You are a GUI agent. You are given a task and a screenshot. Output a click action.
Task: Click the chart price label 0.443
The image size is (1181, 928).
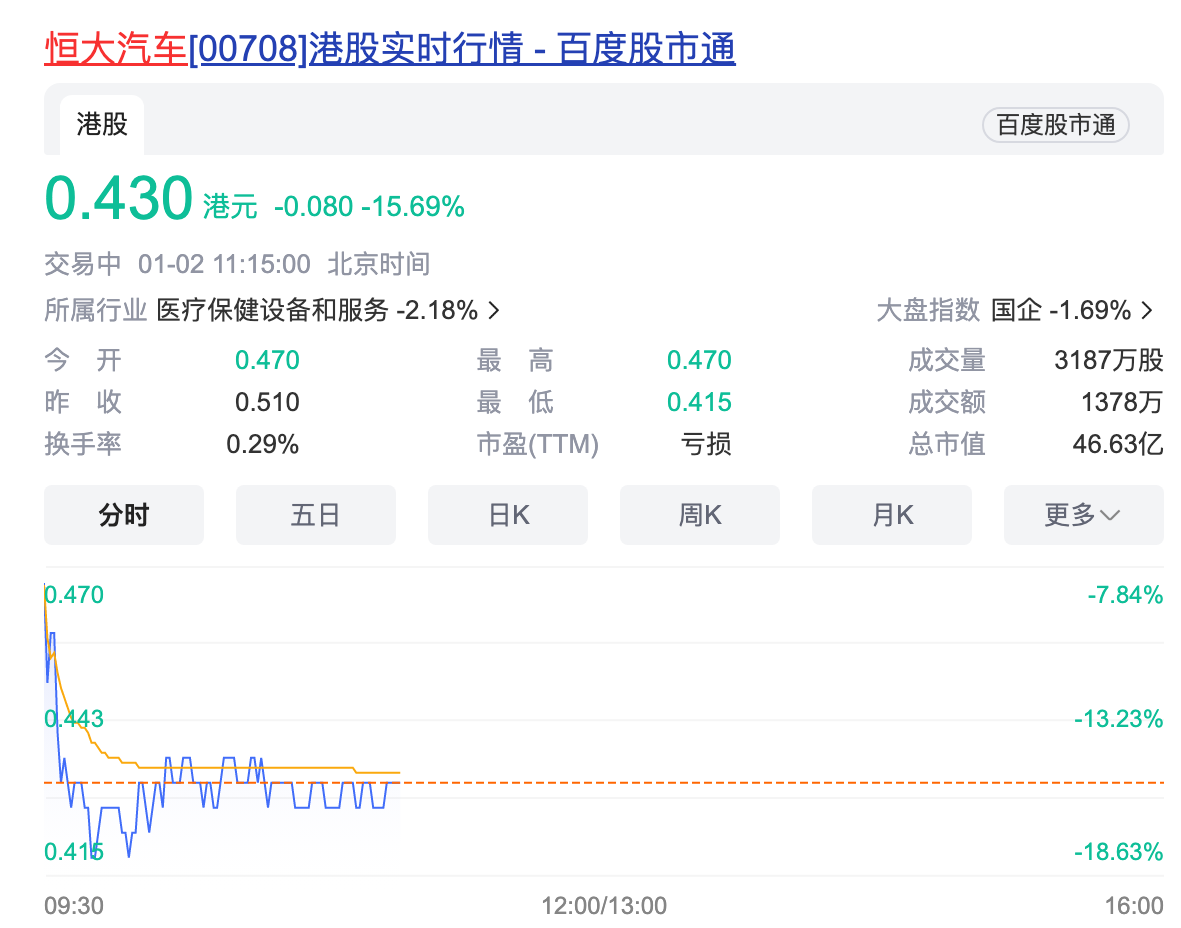pos(74,719)
